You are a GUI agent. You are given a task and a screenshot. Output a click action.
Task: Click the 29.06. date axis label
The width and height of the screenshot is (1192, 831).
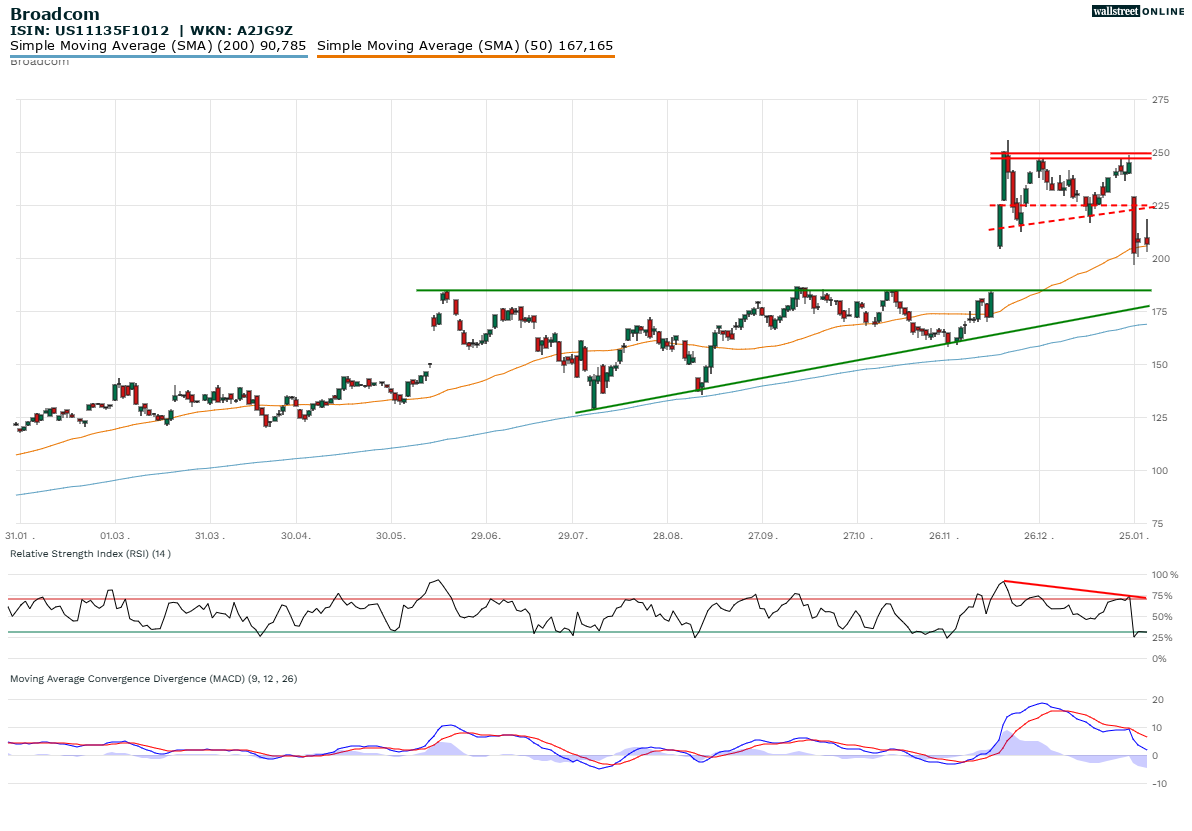(486, 535)
